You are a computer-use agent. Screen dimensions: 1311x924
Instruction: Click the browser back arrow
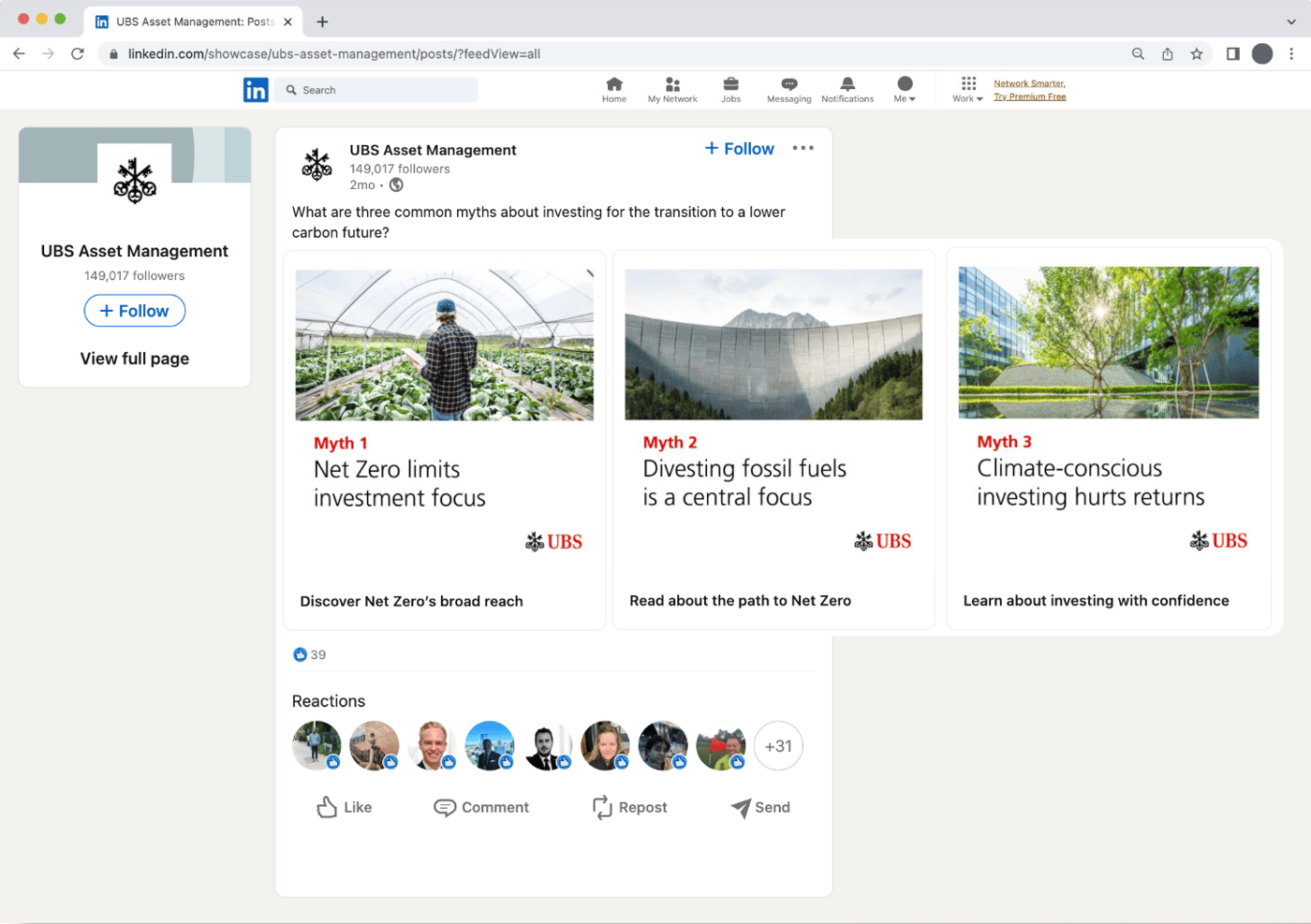[19, 53]
